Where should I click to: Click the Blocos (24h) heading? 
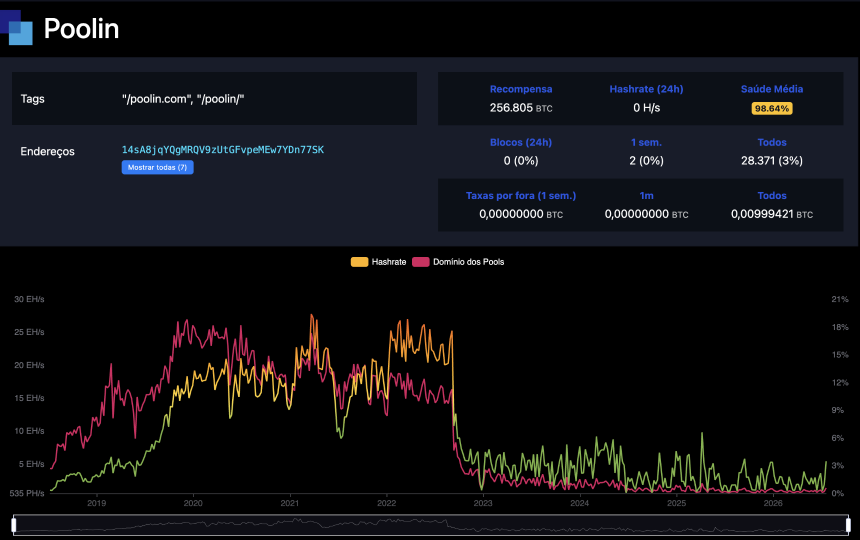coord(521,142)
